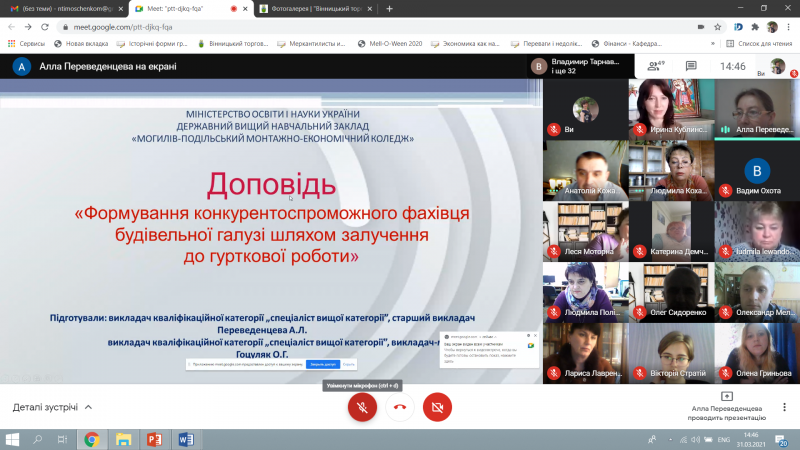
Task: Close the Meet browser tab
Action: click(x=245, y=9)
